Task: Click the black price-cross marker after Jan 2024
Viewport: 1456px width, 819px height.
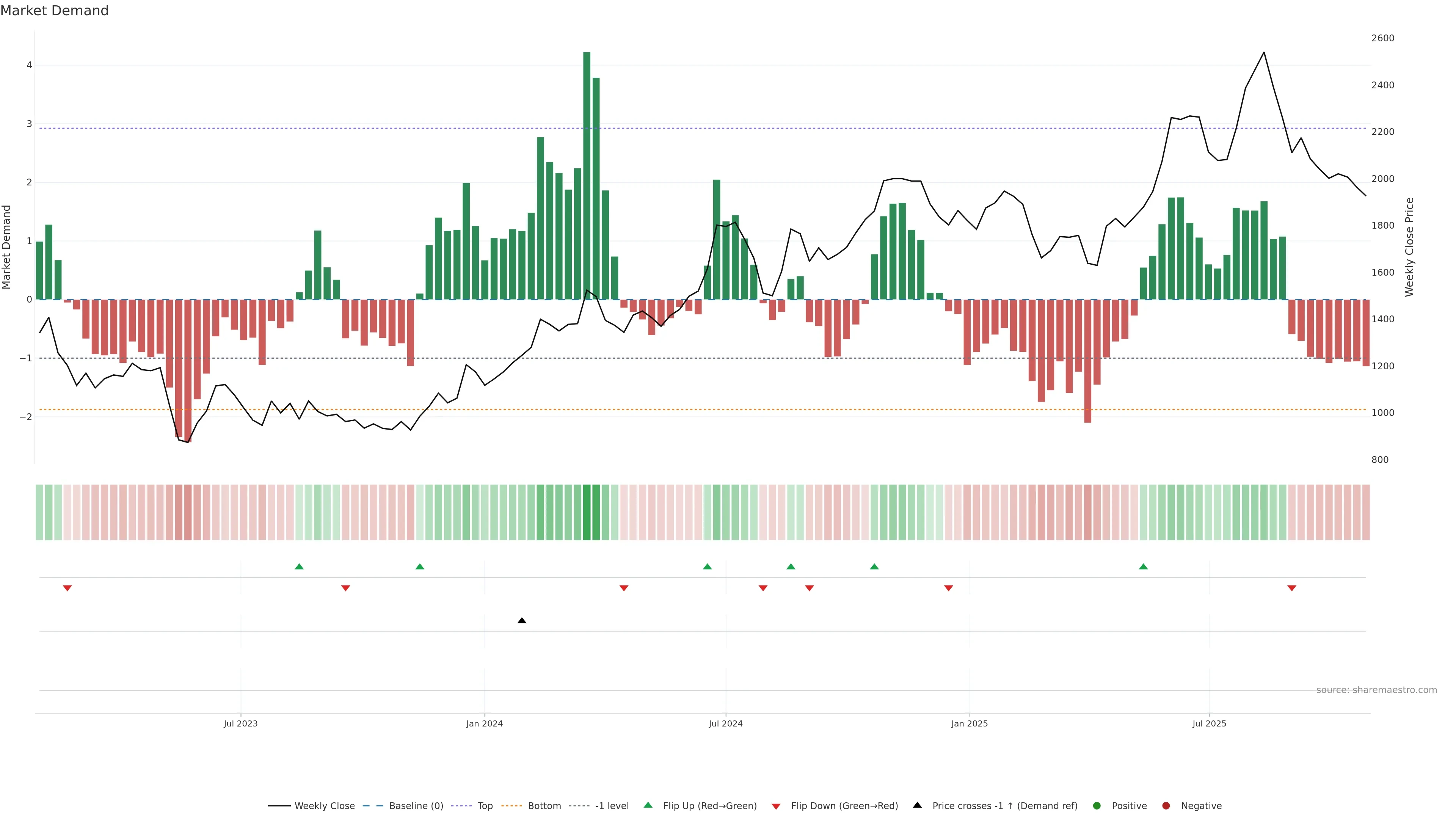Action: (x=522, y=621)
